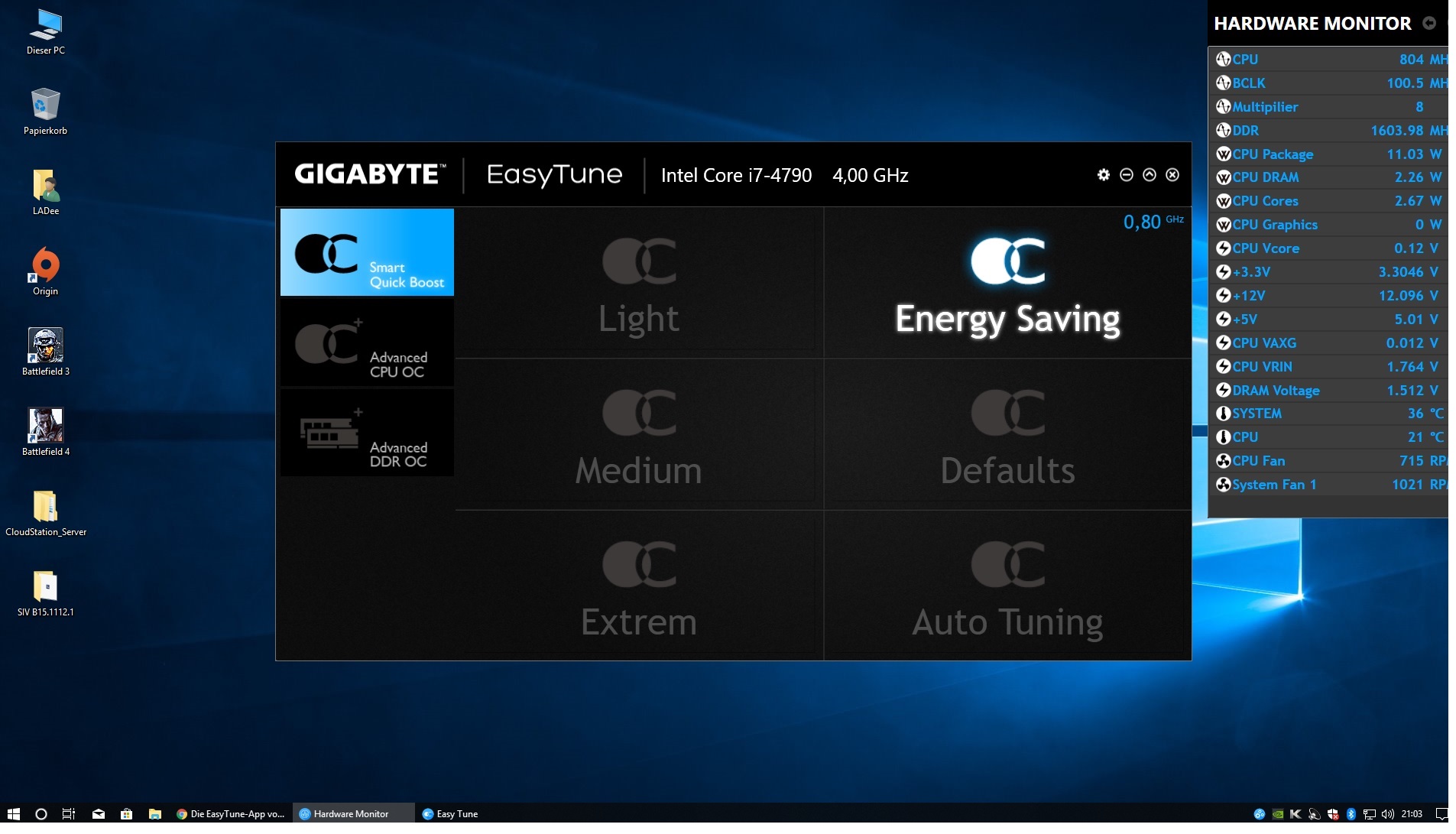Viewport: 1456px width, 834px height.
Task: Open CloudStation_Server folder
Action: 45,513
